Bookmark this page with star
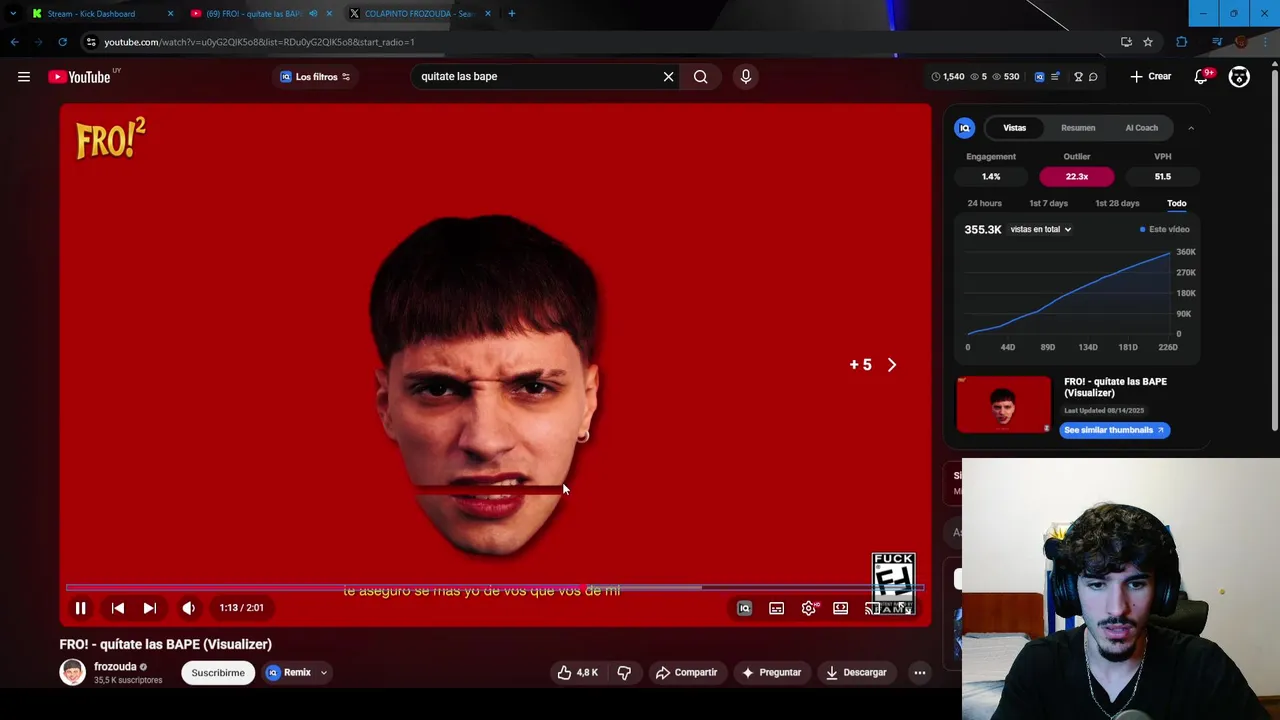Image resolution: width=1280 pixels, height=720 pixels. pyautogui.click(x=1148, y=42)
